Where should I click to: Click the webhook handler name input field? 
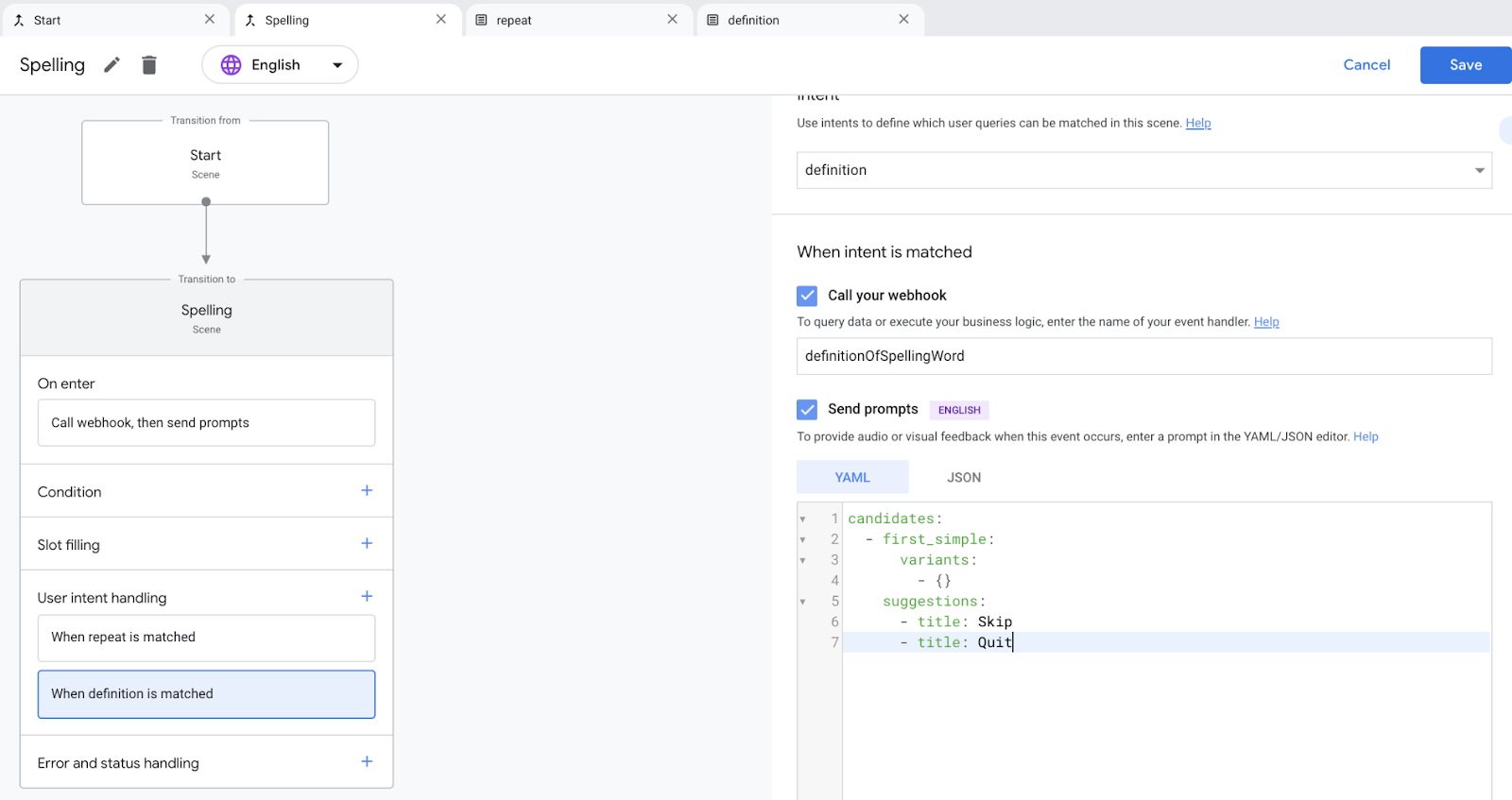[x=1143, y=356]
